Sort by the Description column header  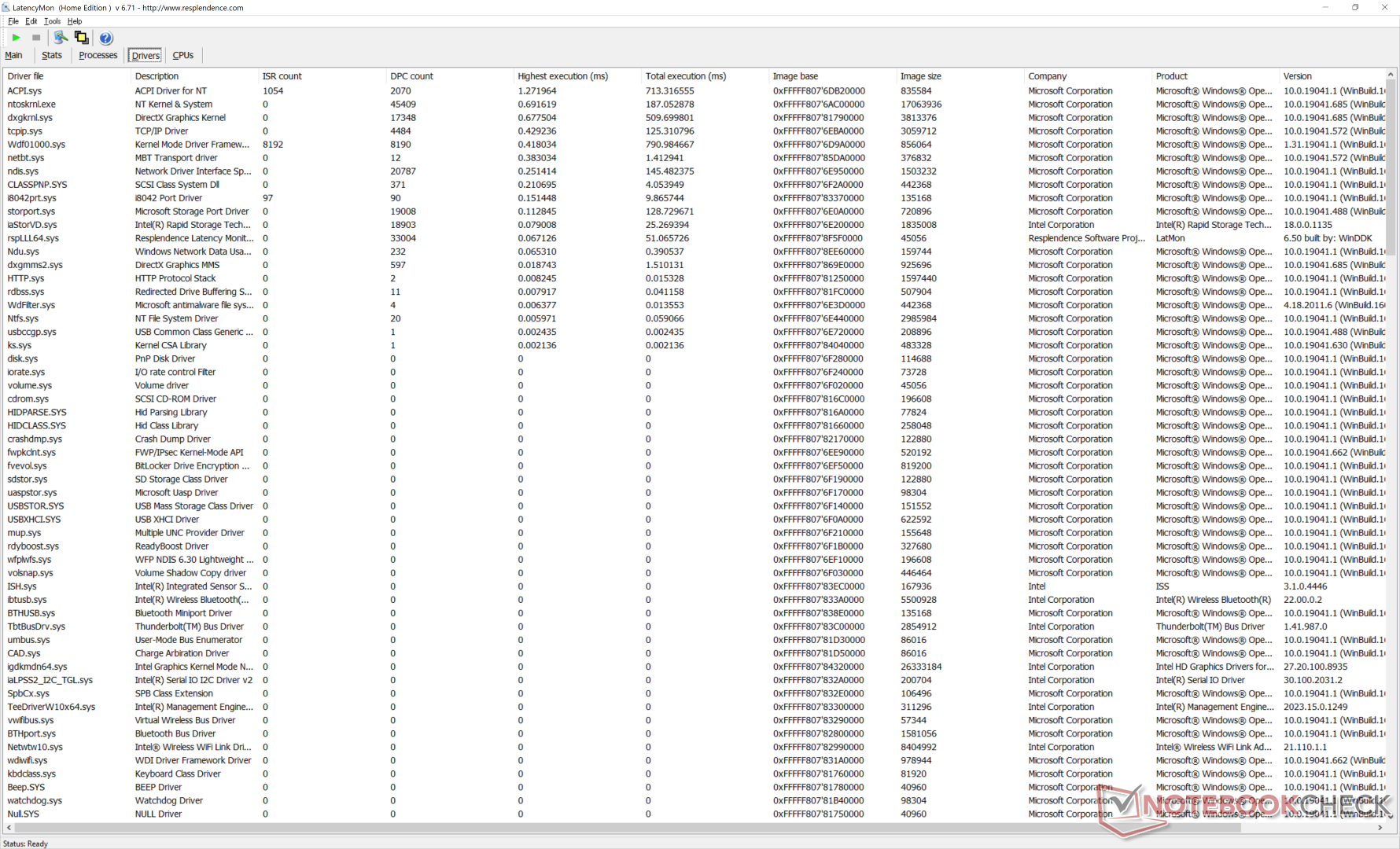pyautogui.click(x=194, y=76)
